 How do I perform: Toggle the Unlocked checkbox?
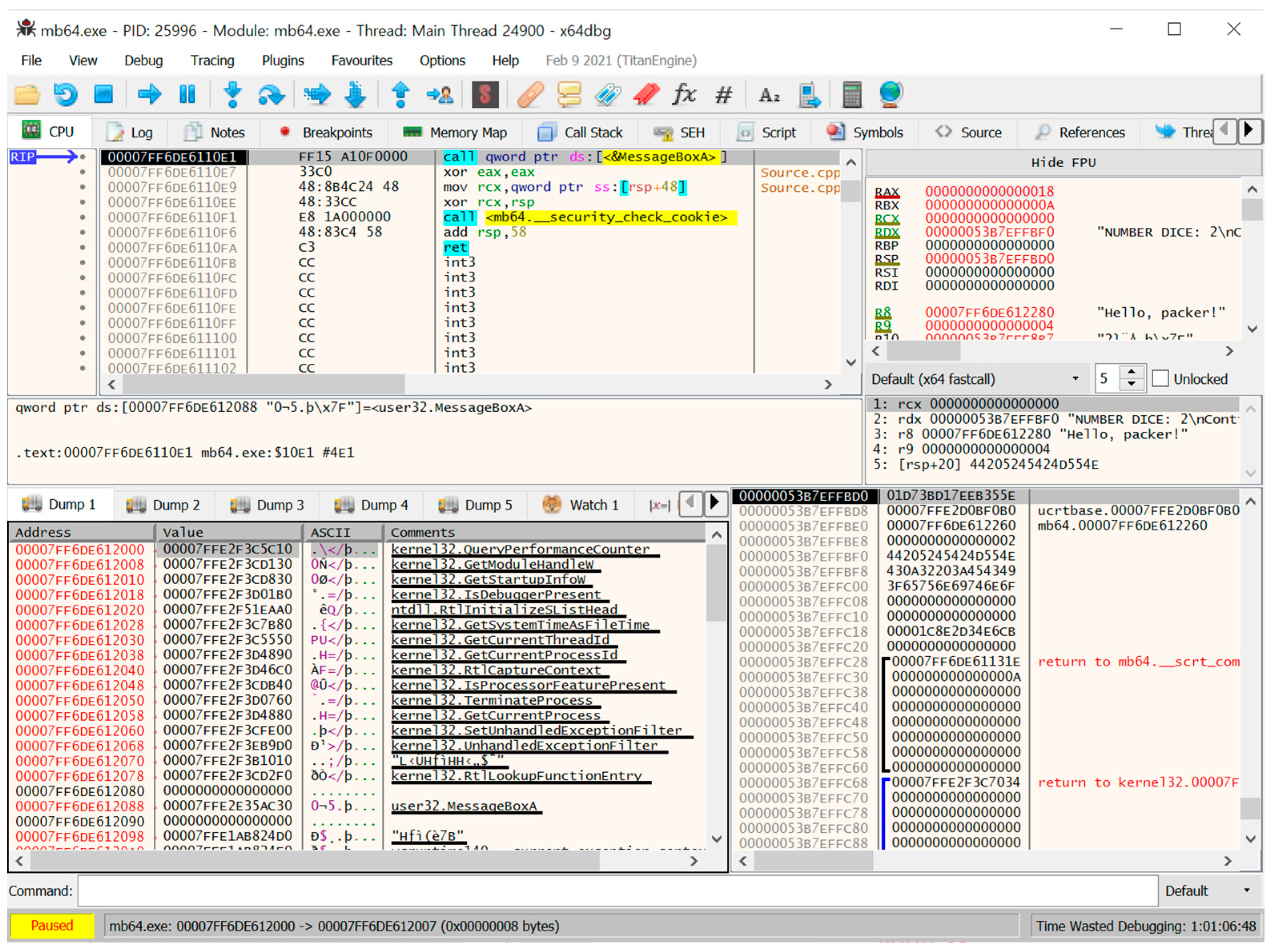coord(1160,379)
